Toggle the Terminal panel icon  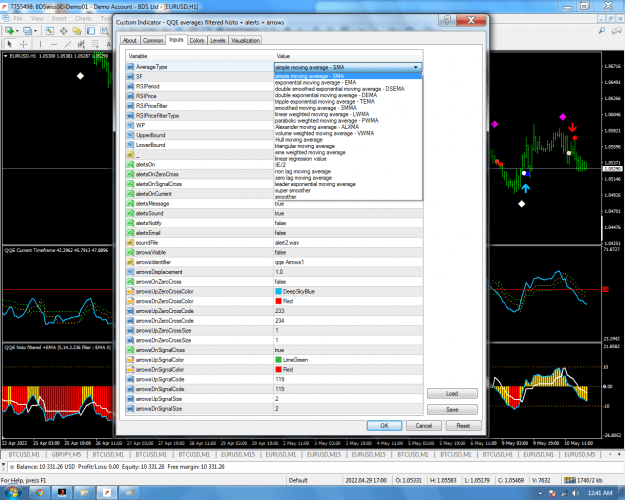pyautogui.click(x=91, y=31)
